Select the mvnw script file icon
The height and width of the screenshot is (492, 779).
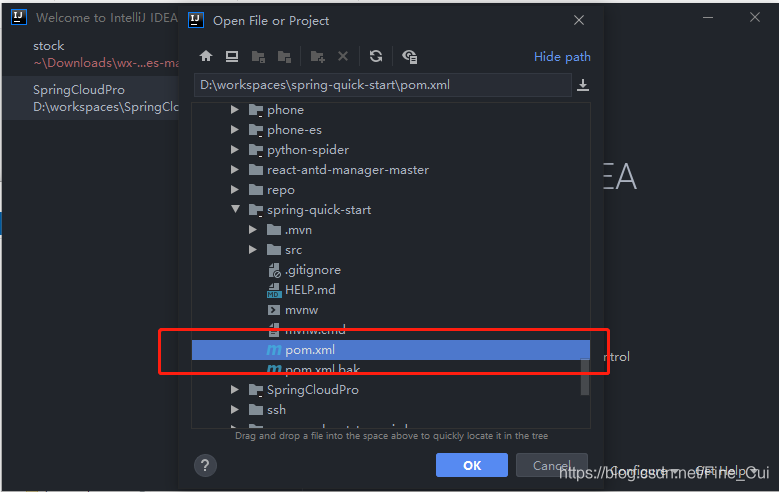click(274, 310)
